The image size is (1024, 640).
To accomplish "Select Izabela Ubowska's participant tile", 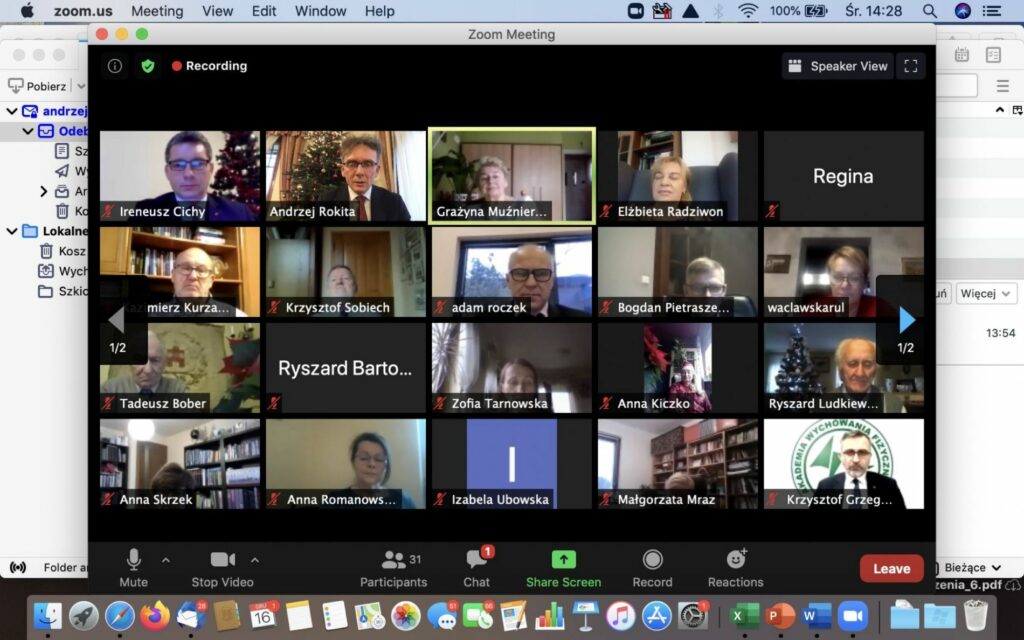I will (512, 464).
